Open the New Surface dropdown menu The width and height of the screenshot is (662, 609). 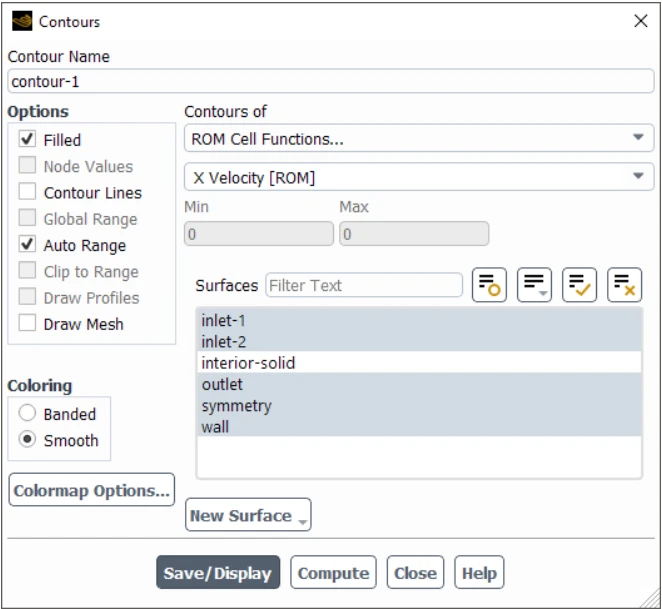(x=248, y=516)
